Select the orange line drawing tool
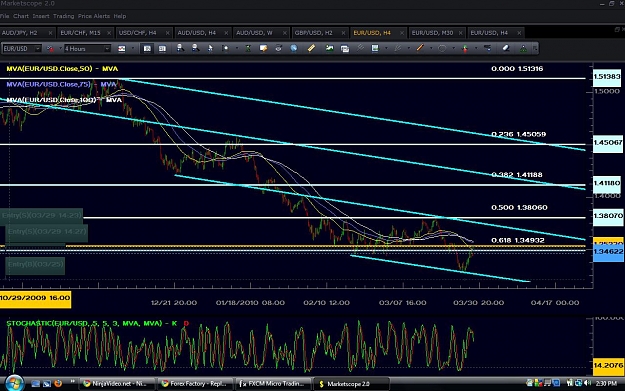The width and height of the screenshot is (625, 391). pos(420,48)
